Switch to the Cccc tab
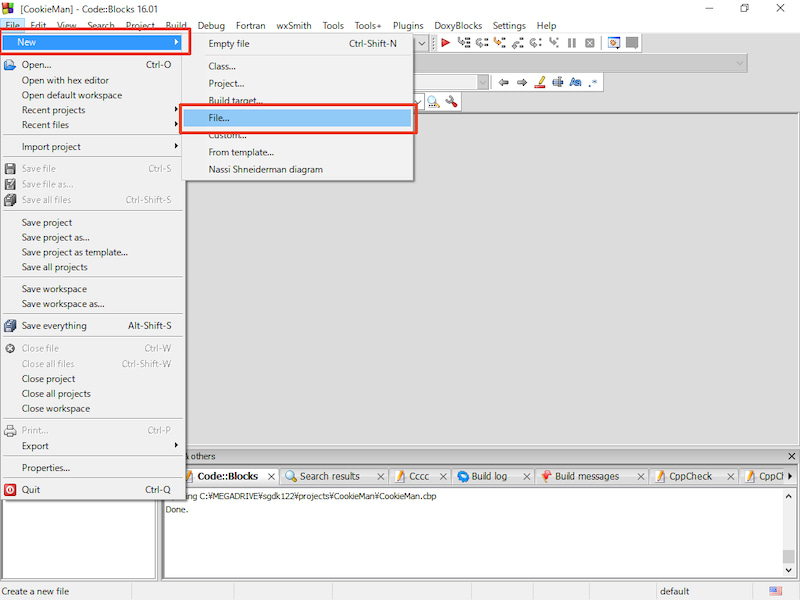The width and height of the screenshot is (800, 600). [x=419, y=476]
